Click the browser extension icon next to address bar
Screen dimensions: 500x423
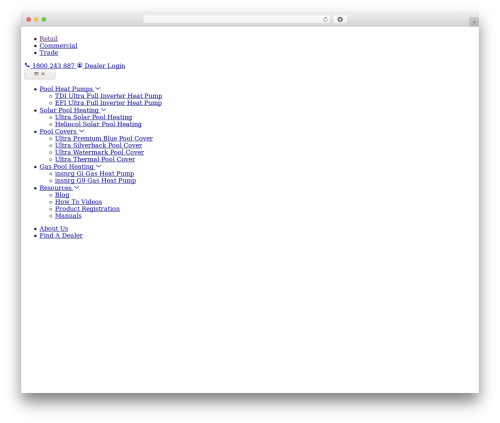tap(340, 19)
